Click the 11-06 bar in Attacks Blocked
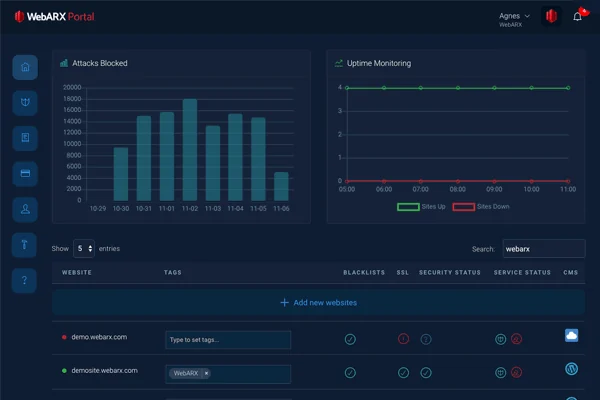This screenshot has height=400, width=600. (281, 186)
